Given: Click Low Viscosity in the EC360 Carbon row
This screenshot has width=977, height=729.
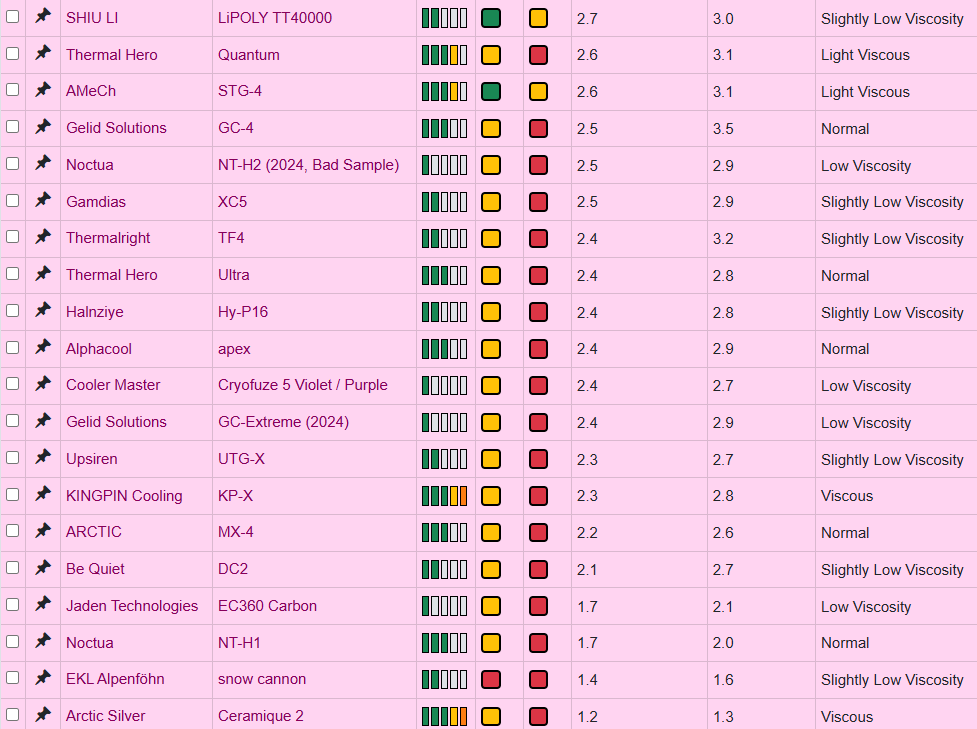Looking at the screenshot, I should [865, 606].
